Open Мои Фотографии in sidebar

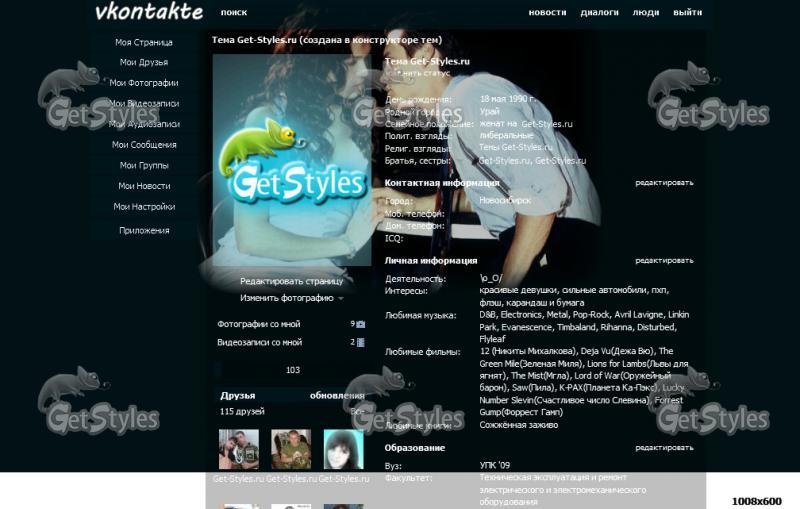[144, 83]
